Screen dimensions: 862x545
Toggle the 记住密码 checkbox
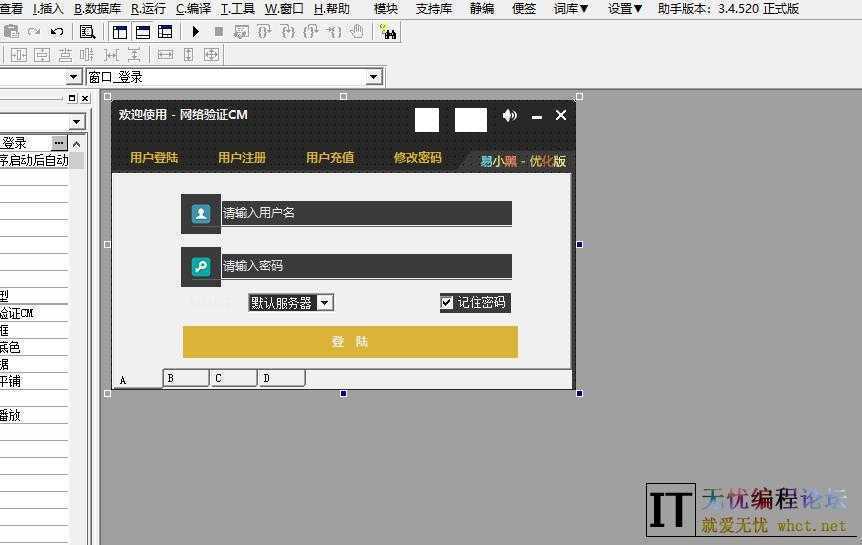pyautogui.click(x=447, y=303)
